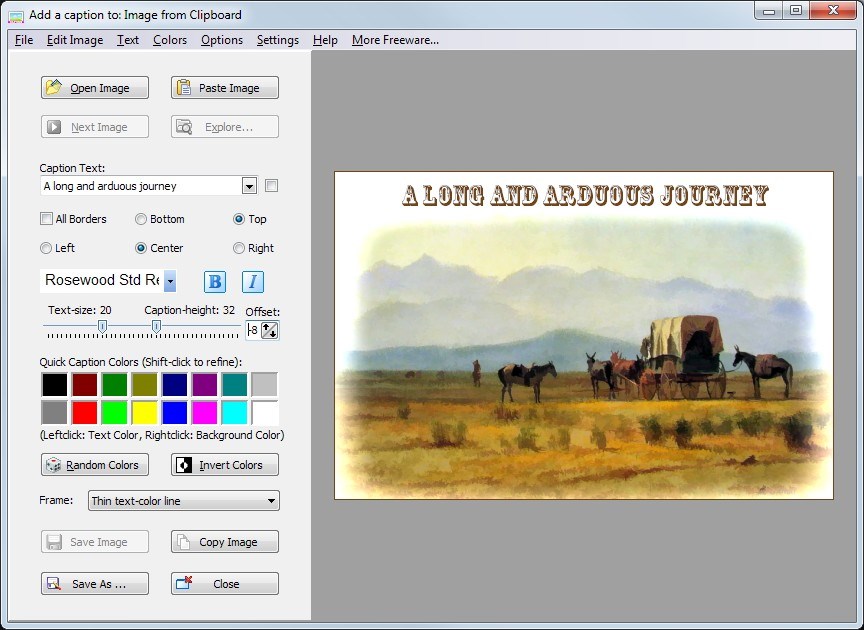Click the Save As disk button
Screen dimensions: 864x630
click(x=95, y=584)
